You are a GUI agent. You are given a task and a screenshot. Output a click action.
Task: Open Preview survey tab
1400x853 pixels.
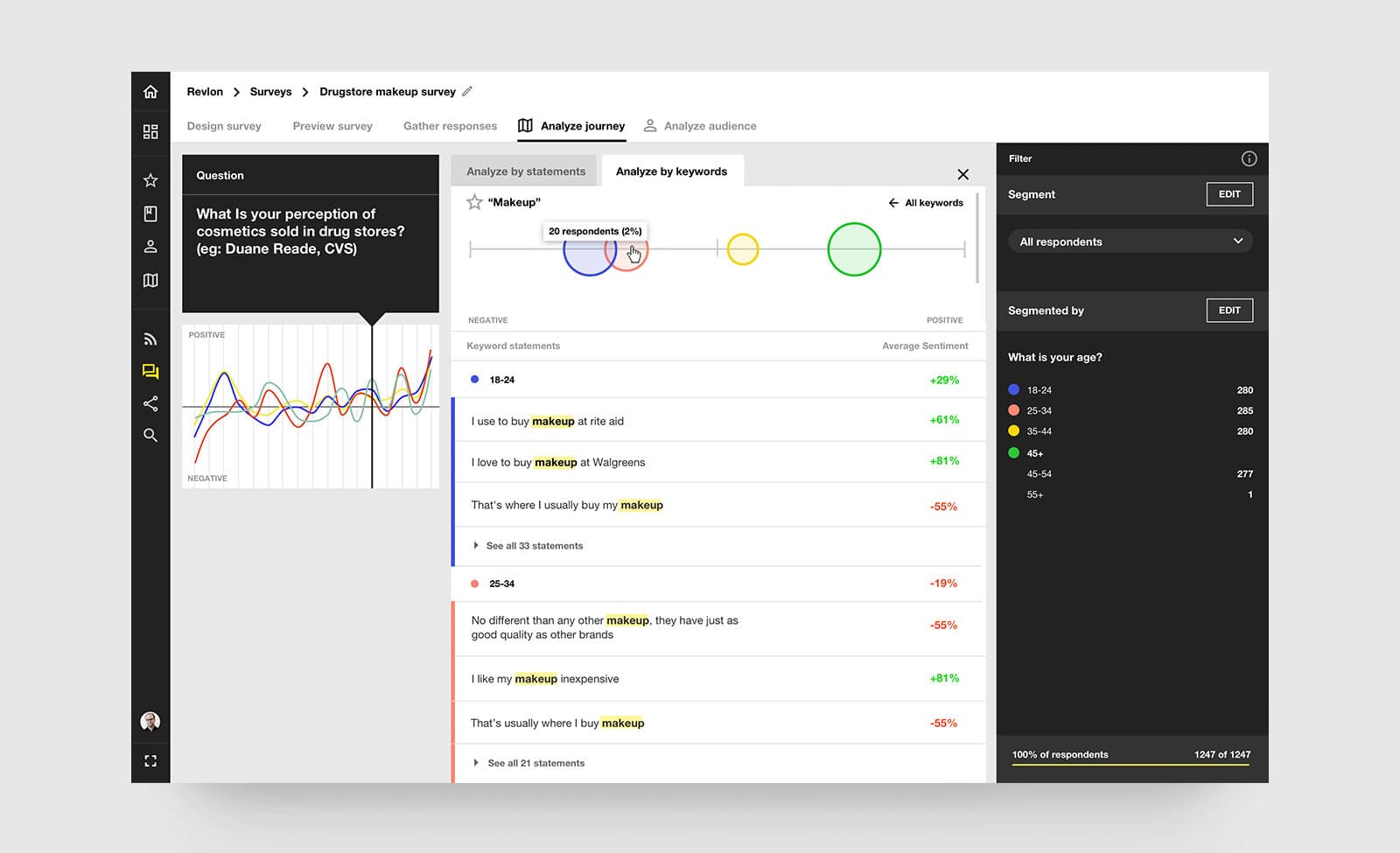click(332, 126)
